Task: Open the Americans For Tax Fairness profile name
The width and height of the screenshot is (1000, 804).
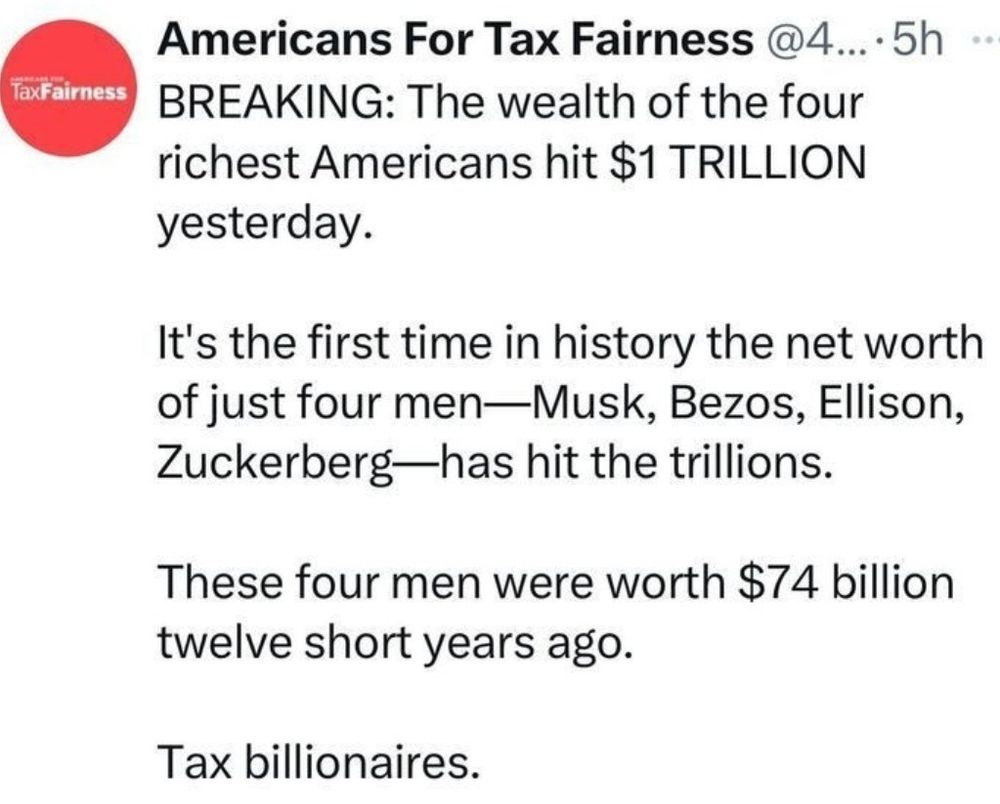Action: 454,40
